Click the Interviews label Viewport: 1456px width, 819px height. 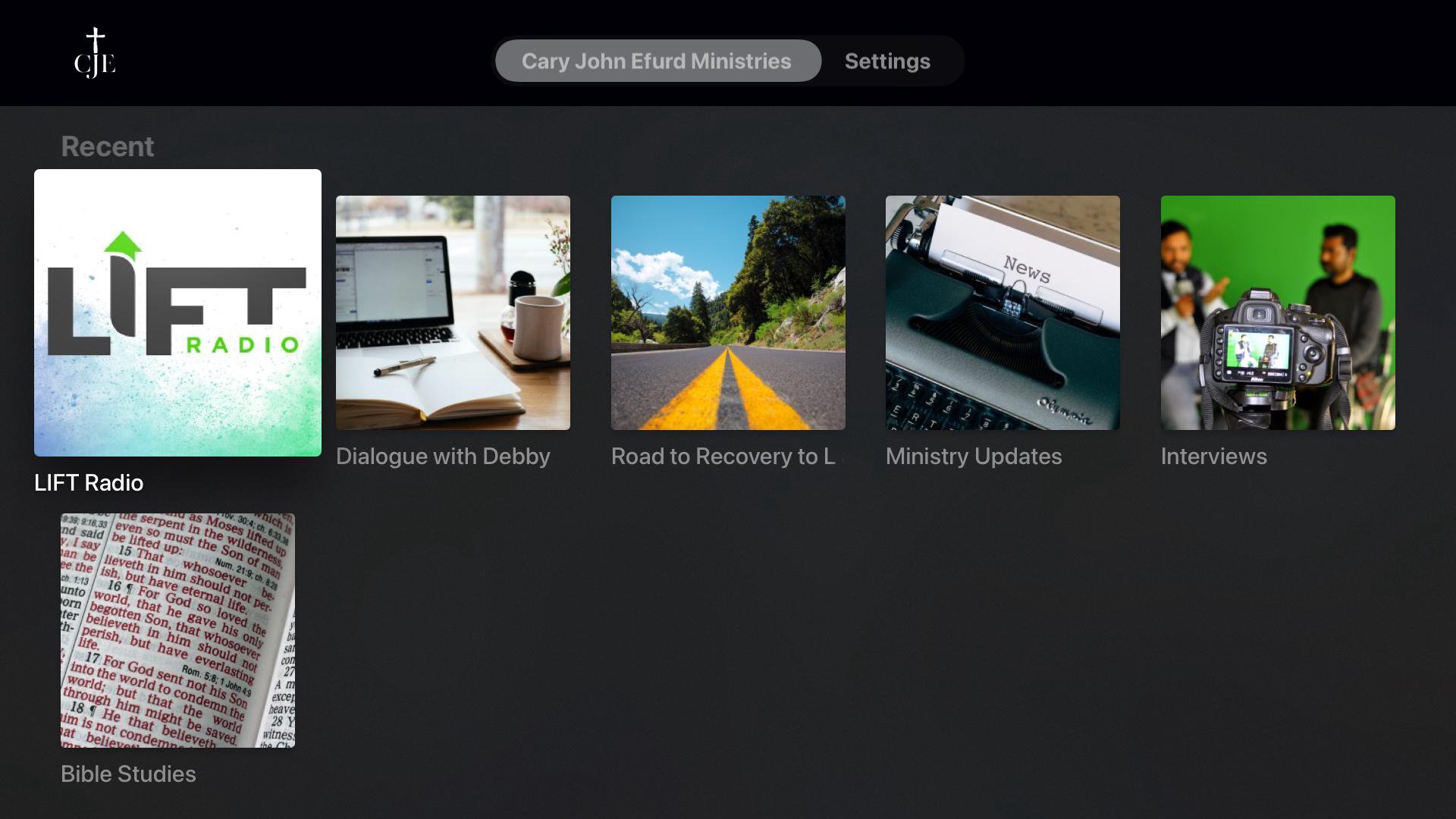pyautogui.click(x=1213, y=457)
